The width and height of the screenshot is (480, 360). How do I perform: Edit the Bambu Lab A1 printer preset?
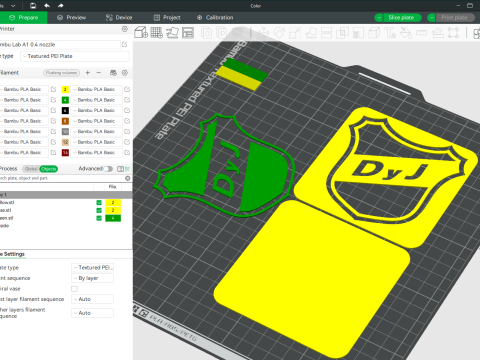tap(124, 44)
